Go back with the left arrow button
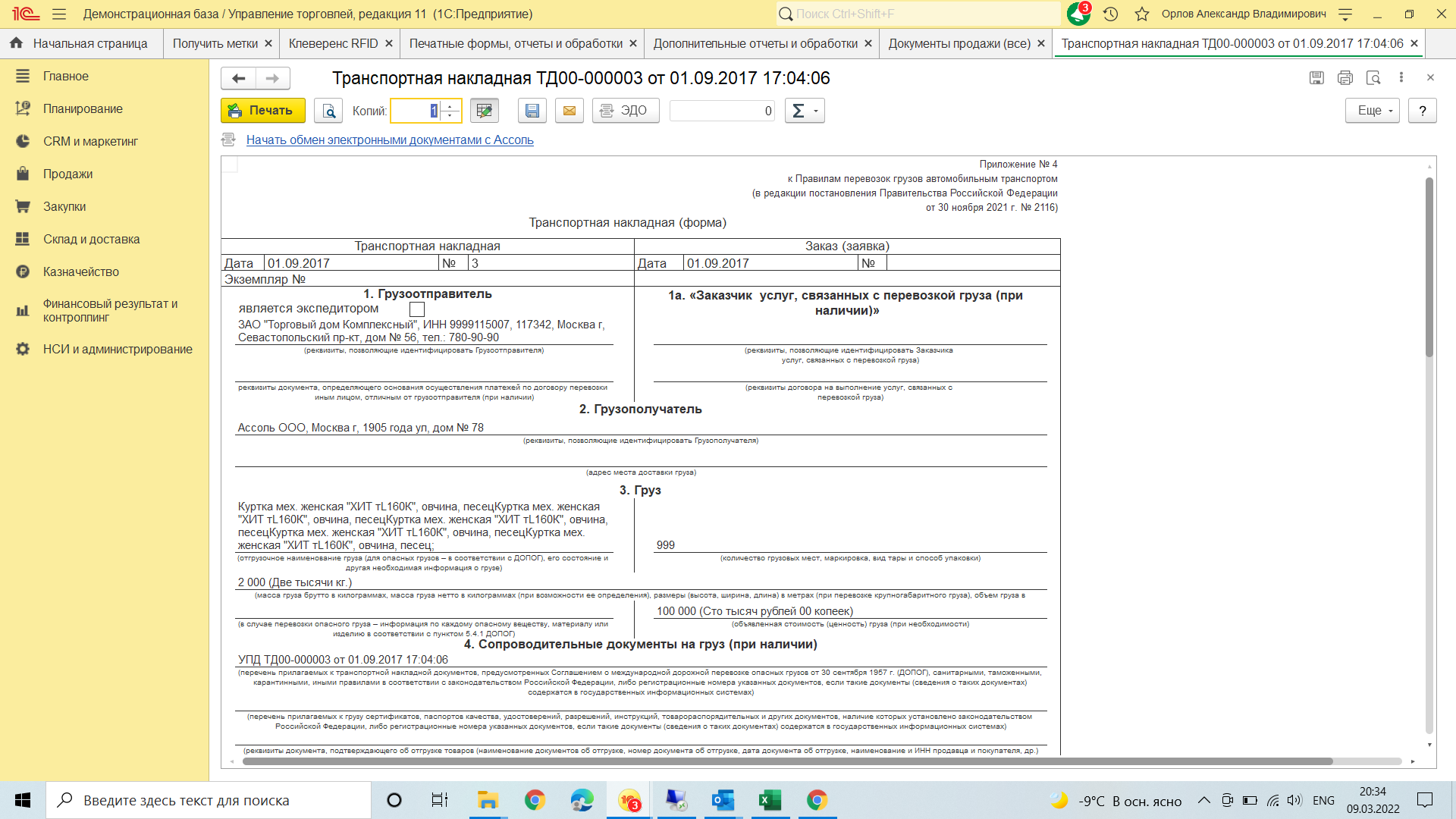 click(x=239, y=78)
